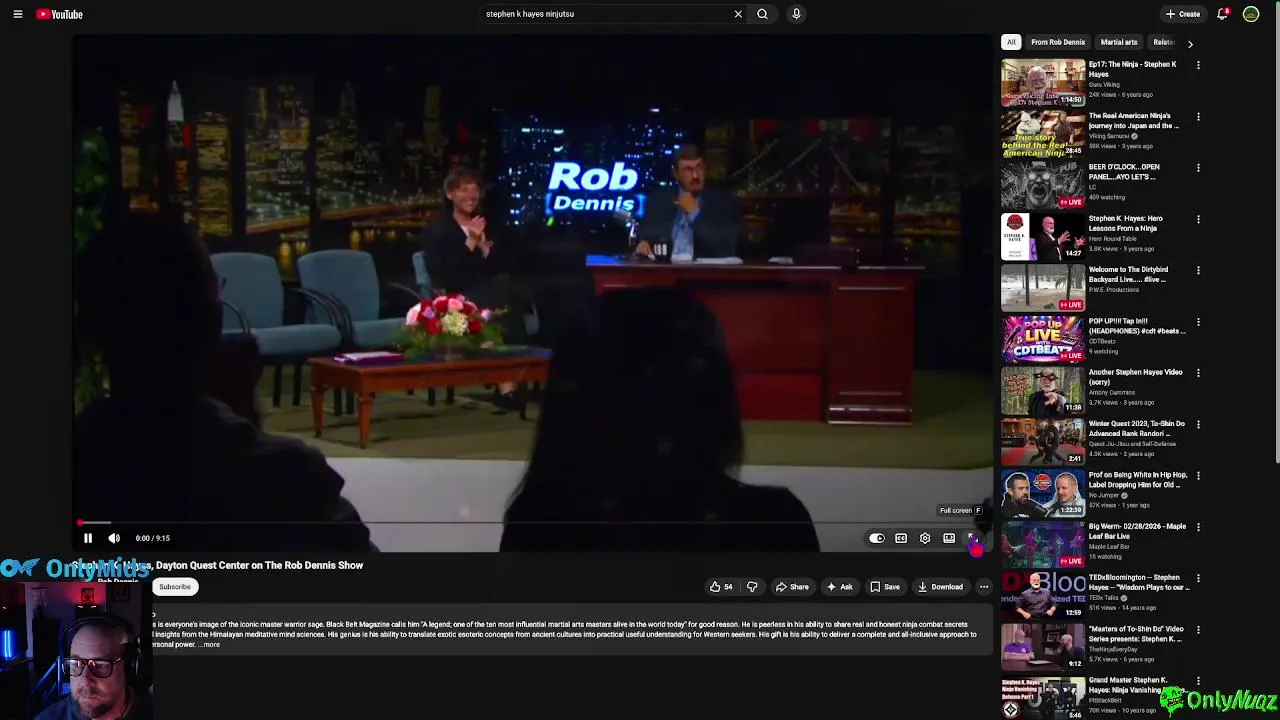
Task: Save video to a playlist
Action: [x=885, y=587]
